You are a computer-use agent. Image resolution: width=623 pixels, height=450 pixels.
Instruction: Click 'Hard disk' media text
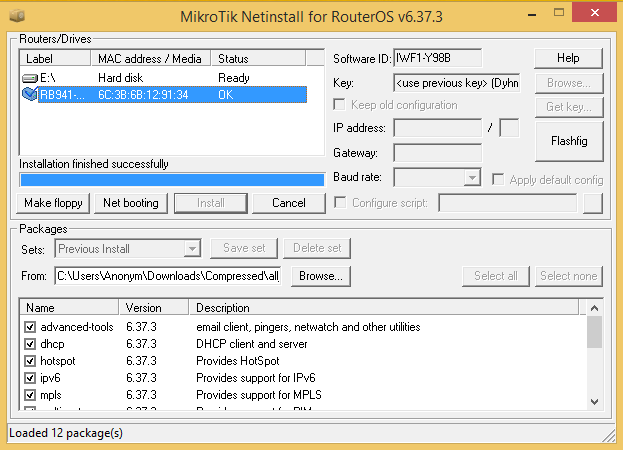(120, 78)
